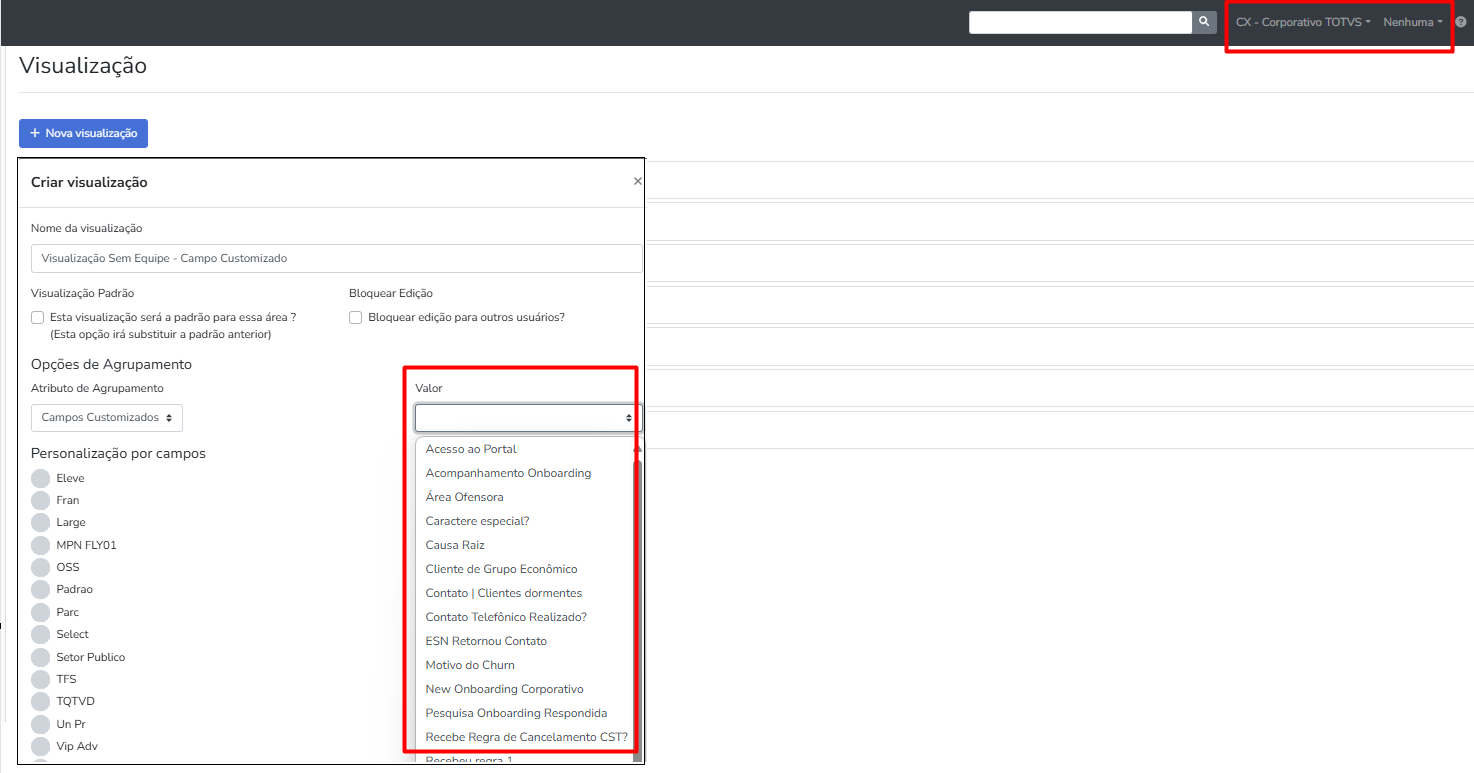The width and height of the screenshot is (1474, 773).
Task: Click the search magnifier icon button
Action: [1204, 22]
